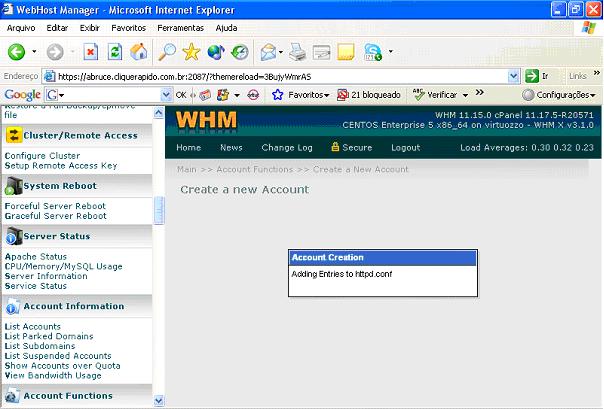
Task: Open Configure Cluster link
Action: pyautogui.click(x=42, y=156)
